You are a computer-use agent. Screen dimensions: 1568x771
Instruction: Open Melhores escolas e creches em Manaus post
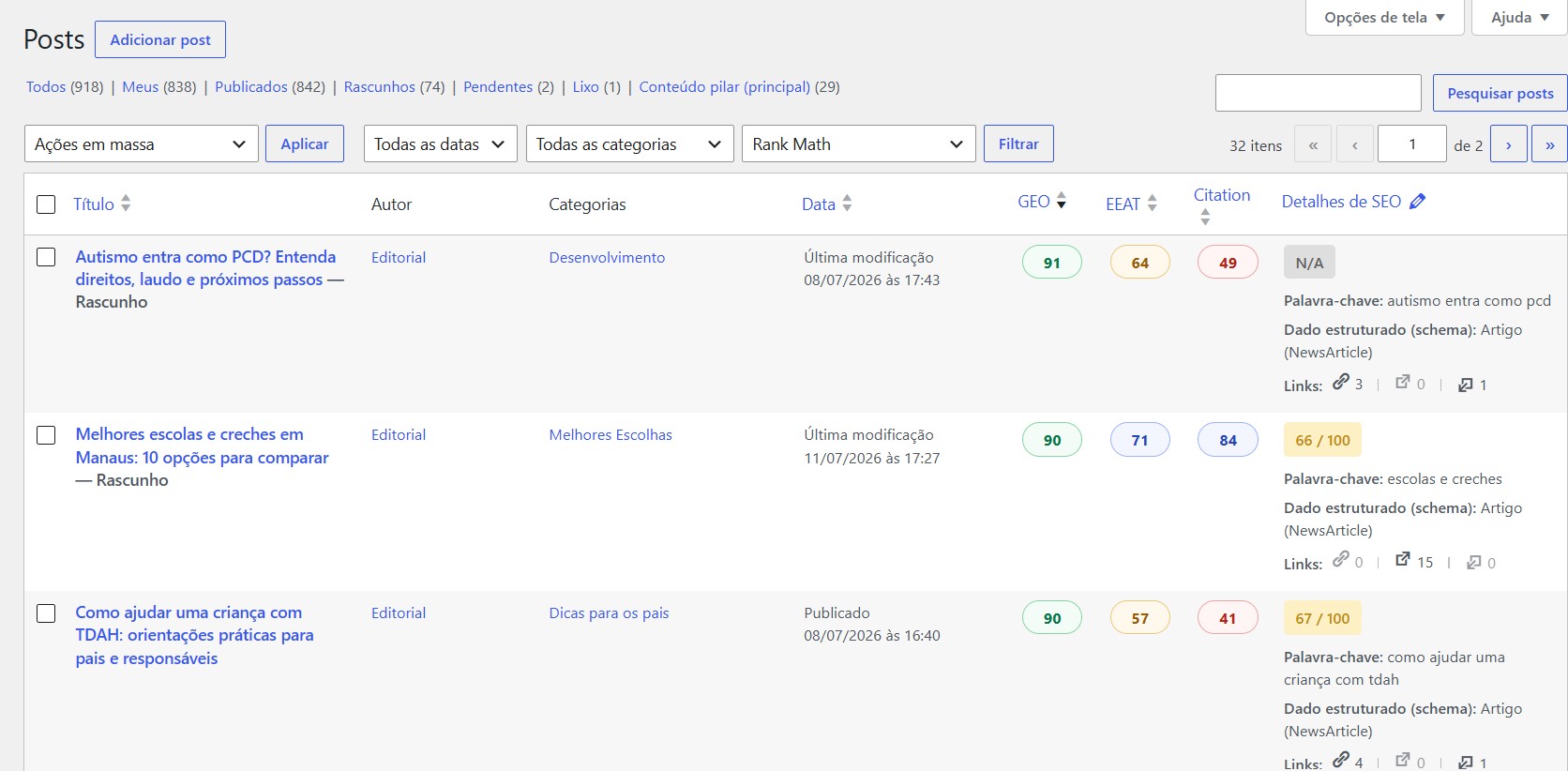pos(203,446)
